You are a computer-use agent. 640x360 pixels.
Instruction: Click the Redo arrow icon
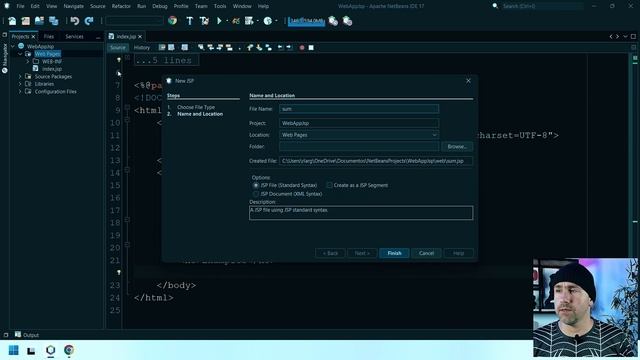point(89,21)
